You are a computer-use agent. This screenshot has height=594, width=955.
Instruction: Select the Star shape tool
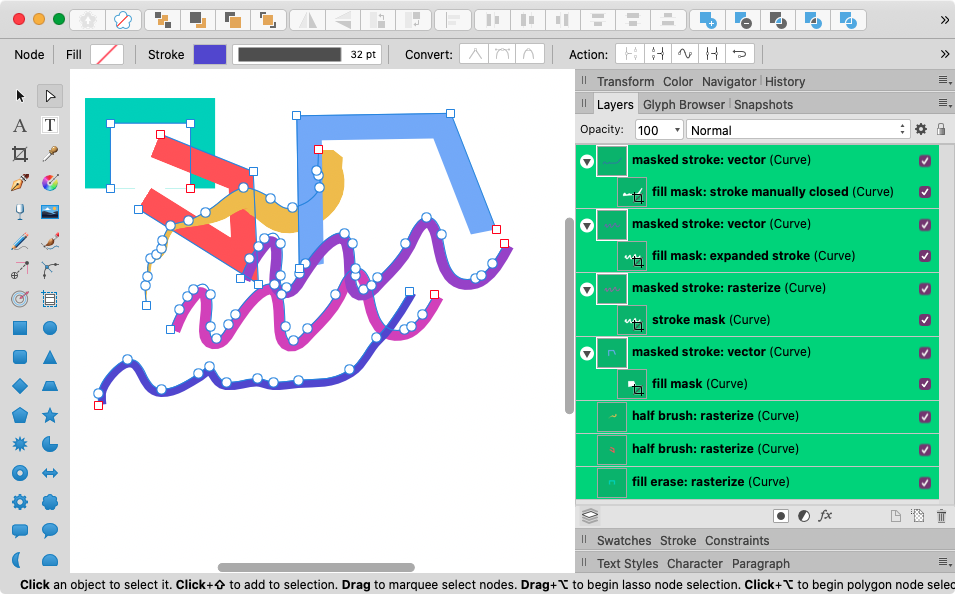click(48, 415)
